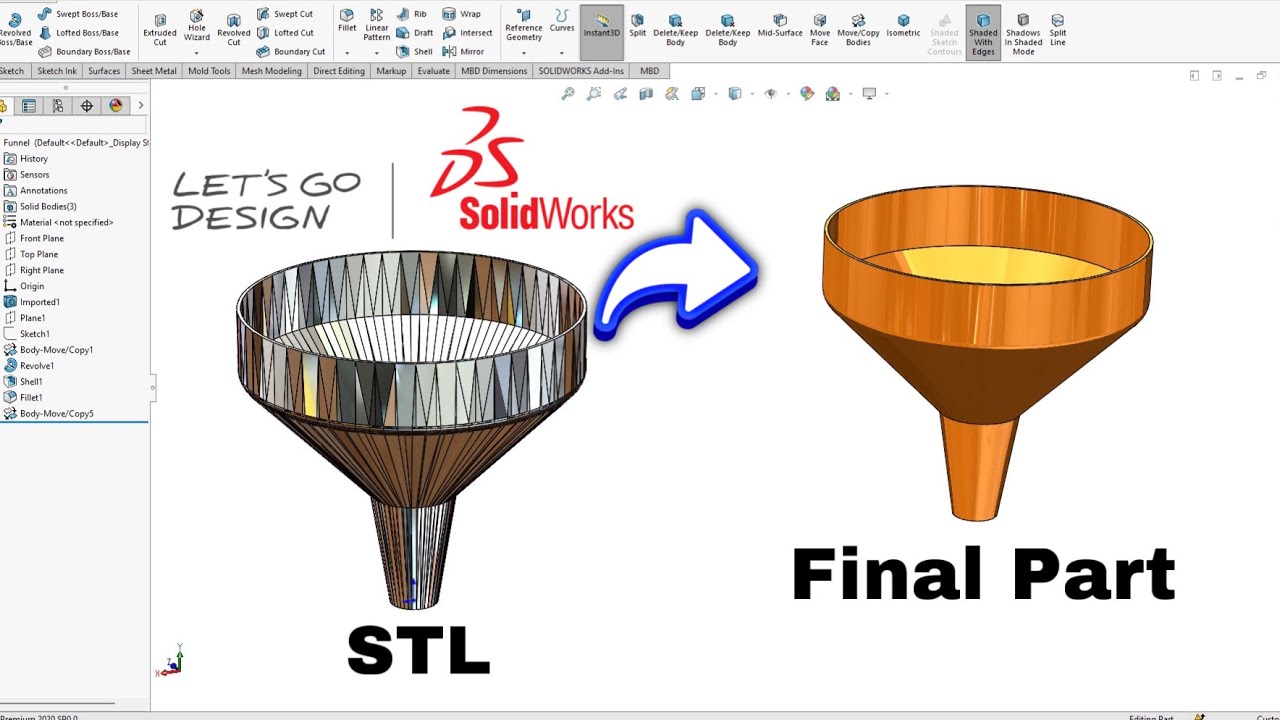
Task: Select Solid Bodies(3) folder
Action: (40, 206)
